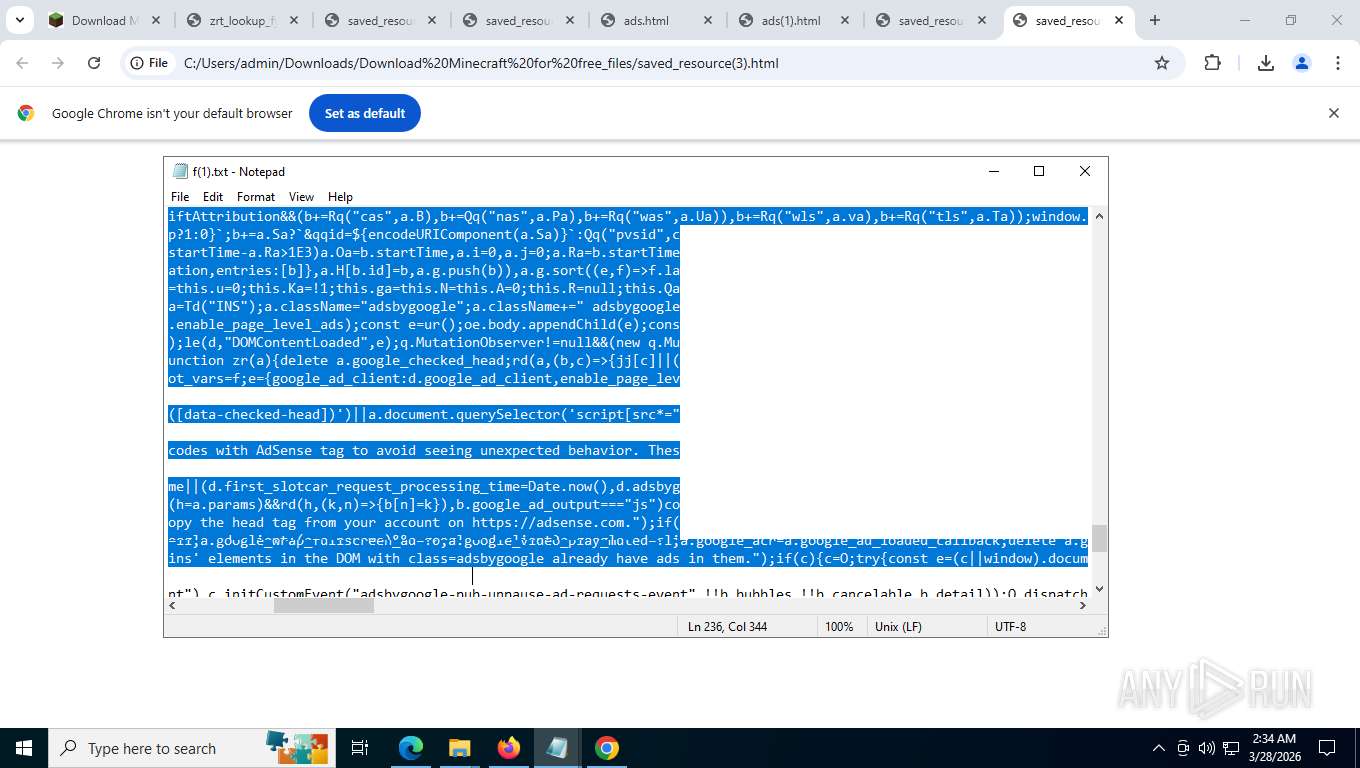Switch to the ads.html tab
Screen dimensions: 1360x768
point(657,20)
